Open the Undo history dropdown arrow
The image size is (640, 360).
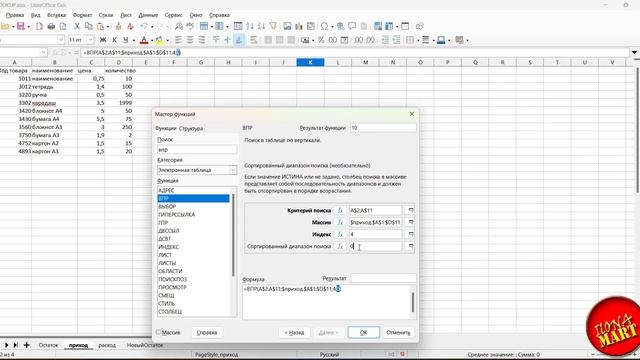(152, 27)
